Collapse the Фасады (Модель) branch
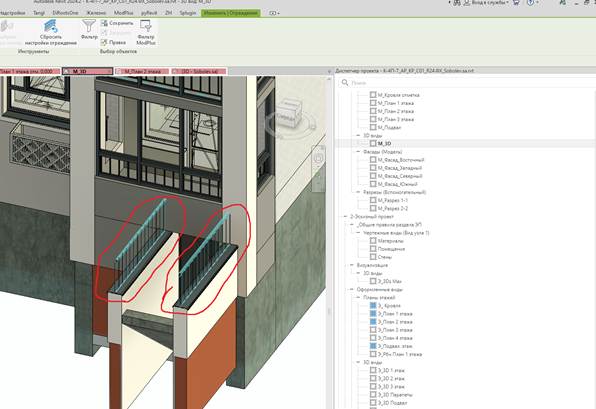596x409 pixels. 358,152
